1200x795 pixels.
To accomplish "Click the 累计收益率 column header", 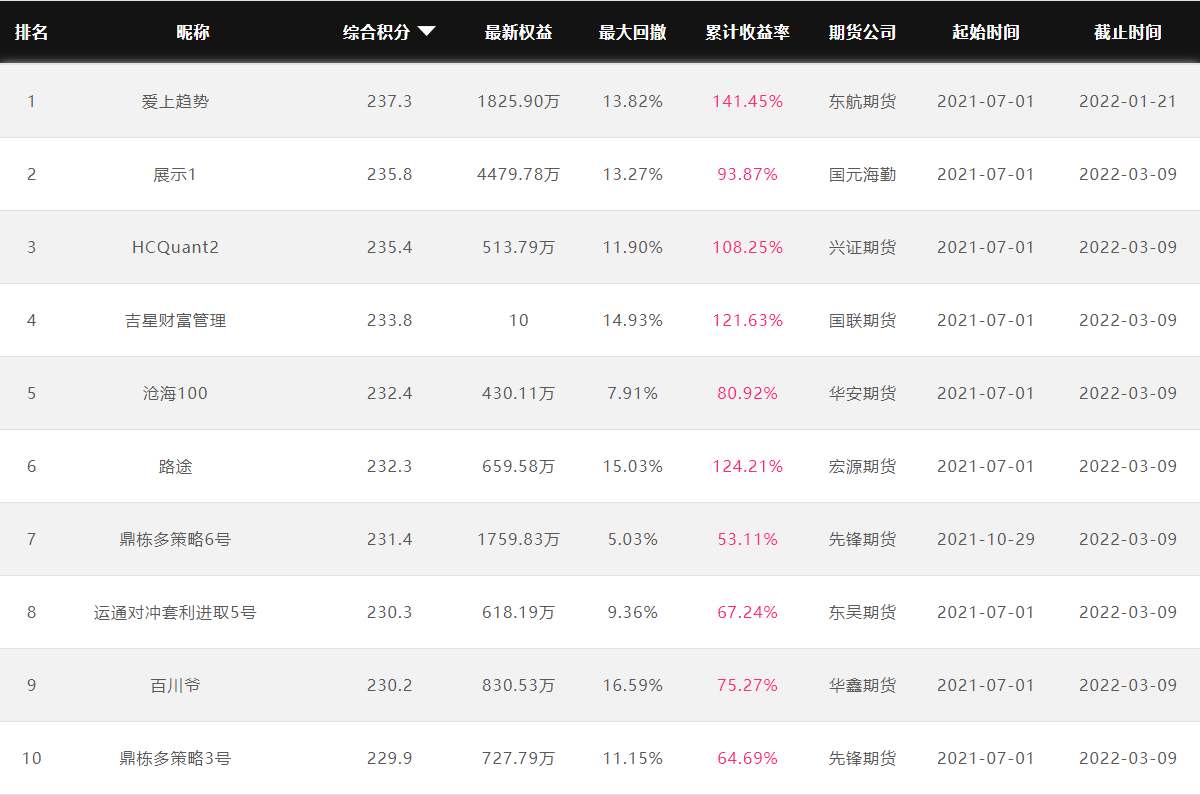I will [747, 32].
